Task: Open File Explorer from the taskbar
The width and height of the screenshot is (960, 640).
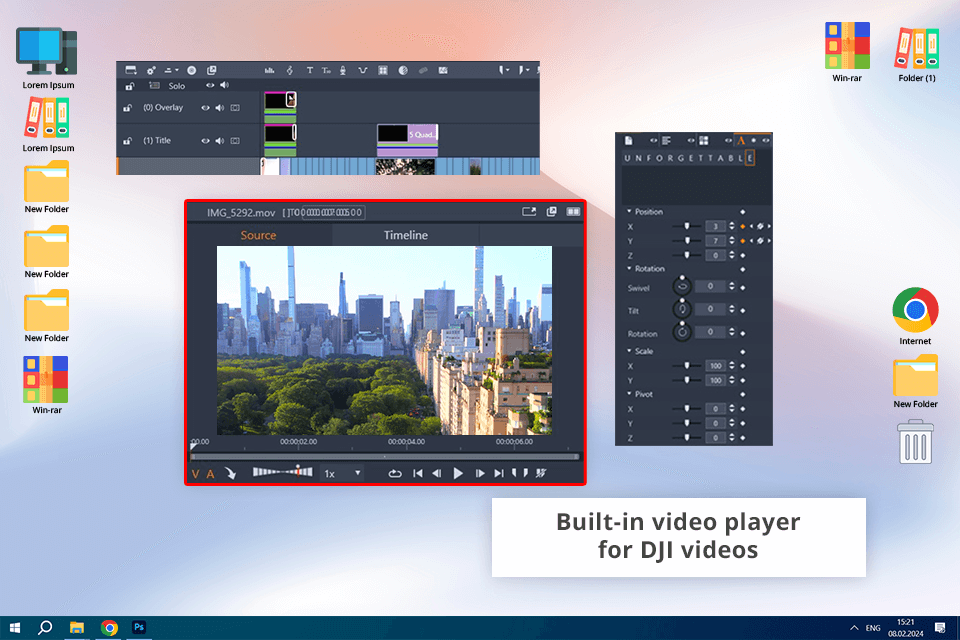Action: point(77,627)
